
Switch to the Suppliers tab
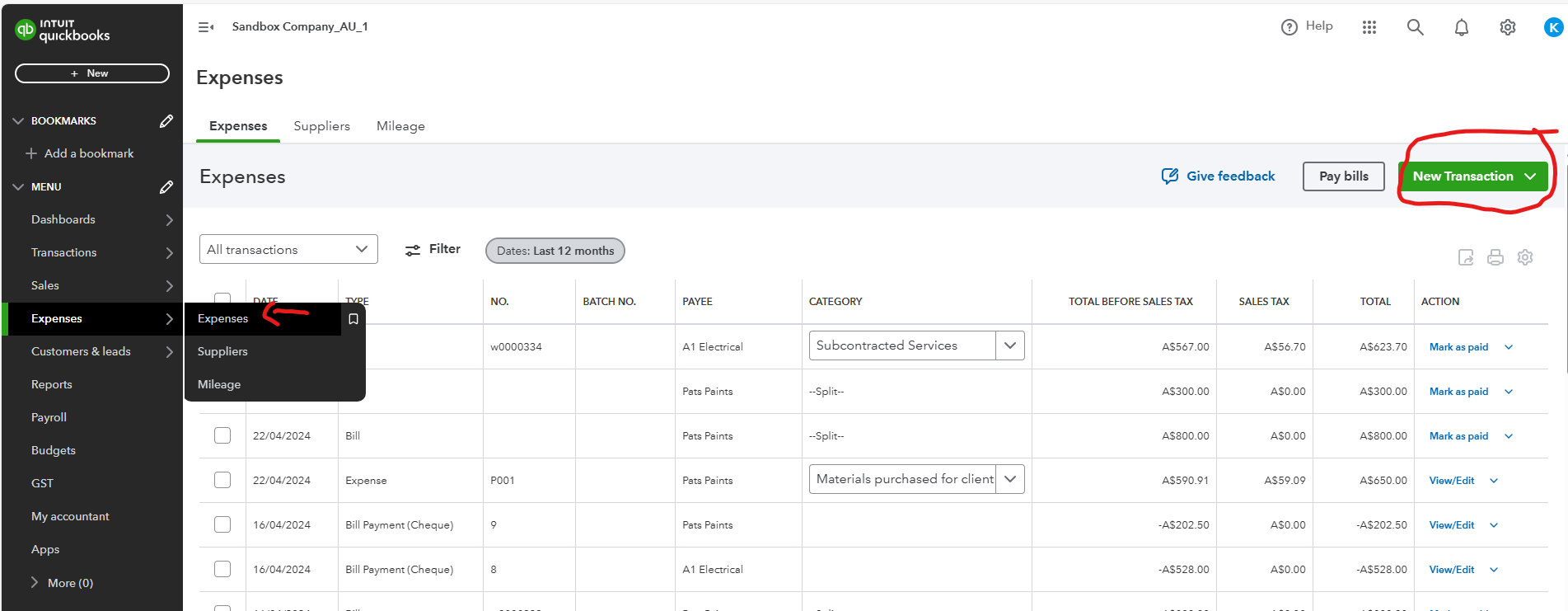click(321, 126)
